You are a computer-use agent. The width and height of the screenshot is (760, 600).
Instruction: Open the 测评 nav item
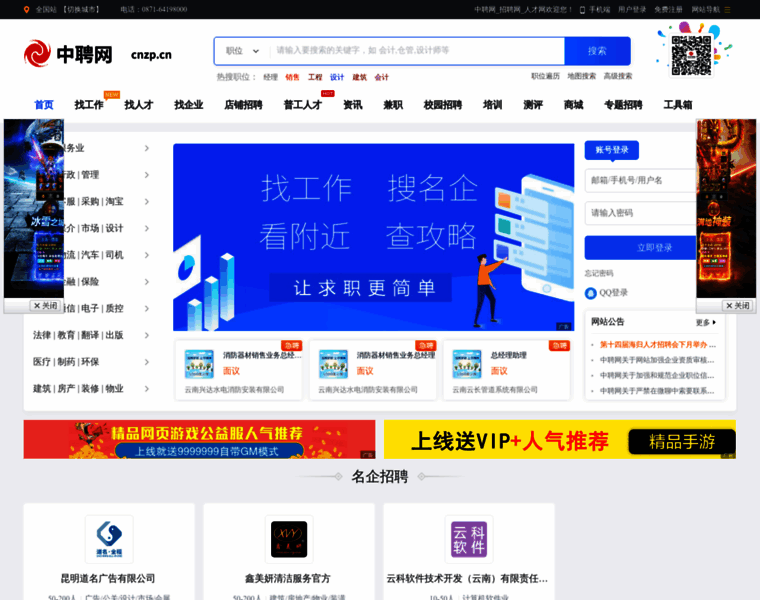[533, 105]
